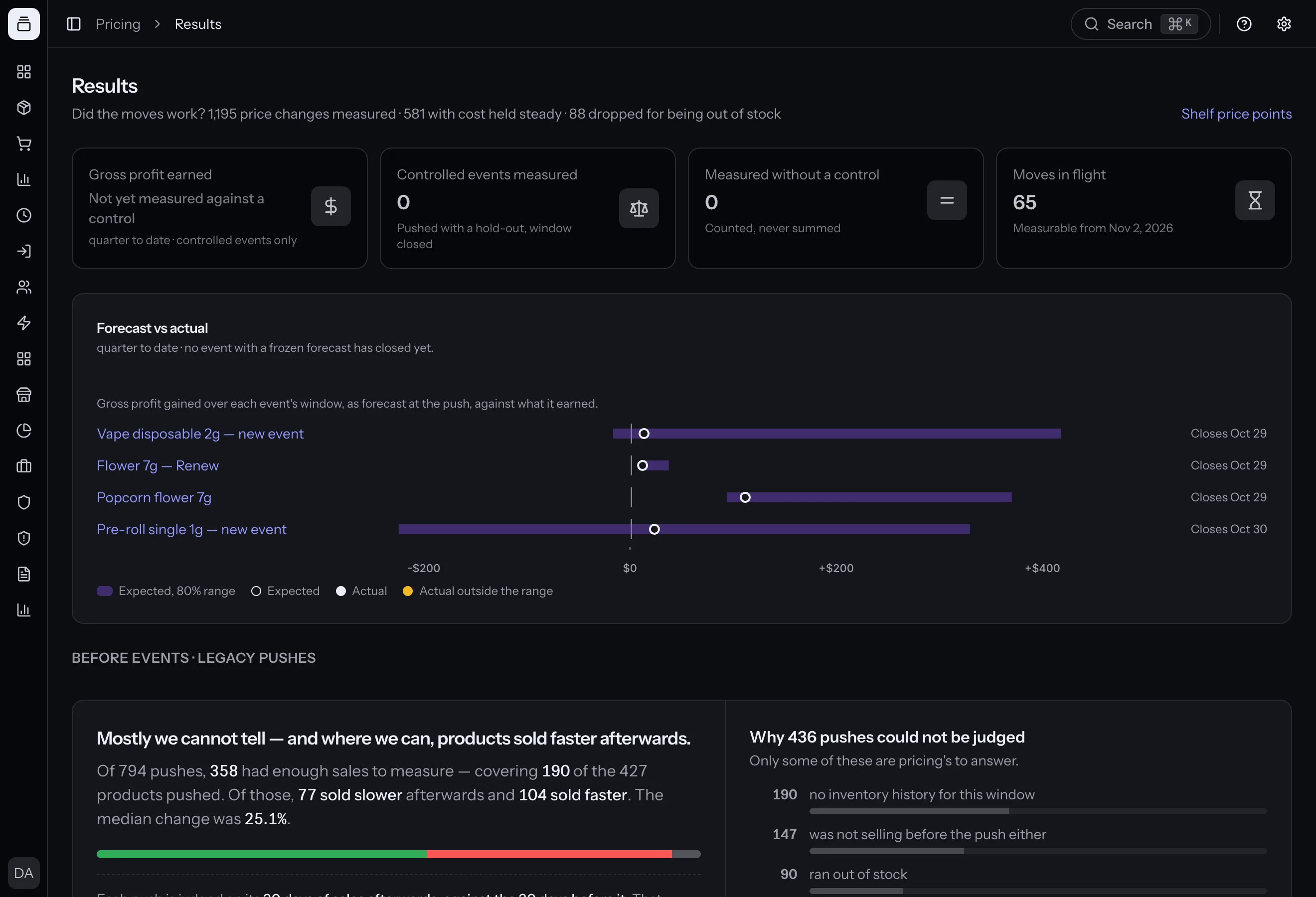The height and width of the screenshot is (897, 1316).
Task: Open the plain shield icon in sidebar
Action: (24, 502)
